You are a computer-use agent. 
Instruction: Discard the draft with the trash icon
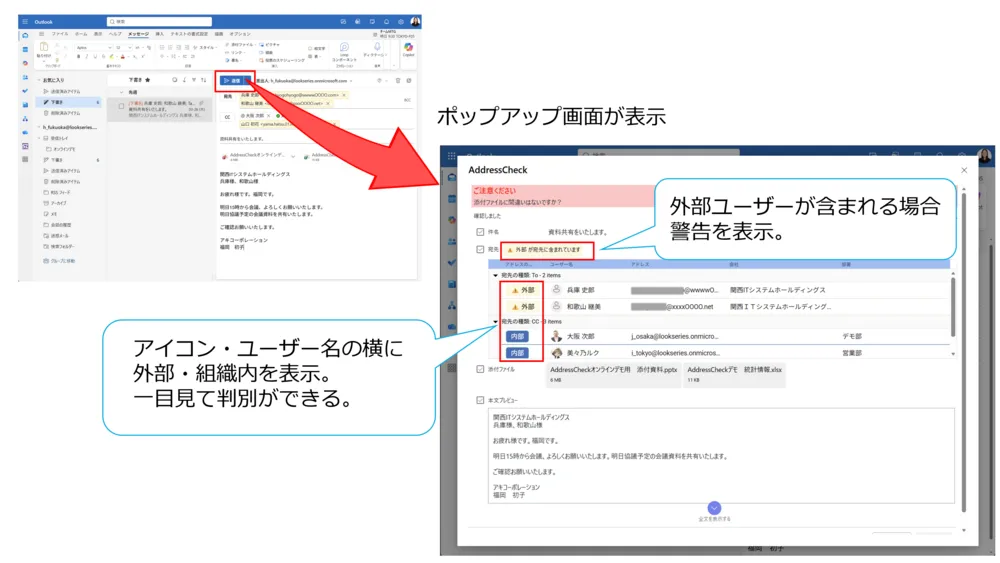(x=398, y=81)
